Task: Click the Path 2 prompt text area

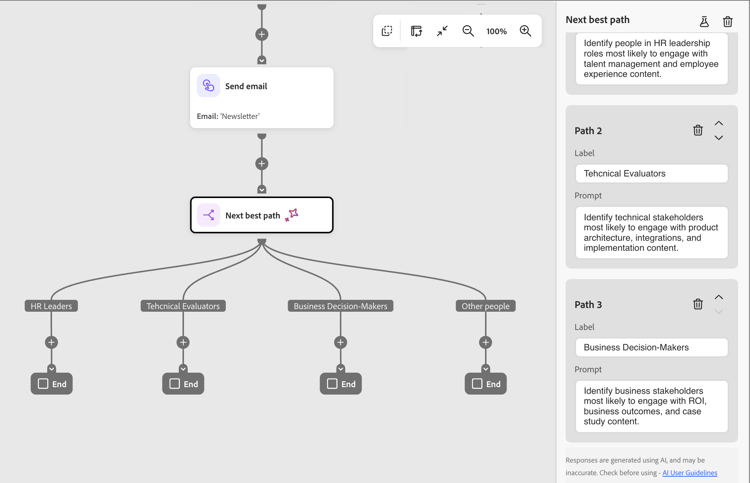Action: click(651, 232)
